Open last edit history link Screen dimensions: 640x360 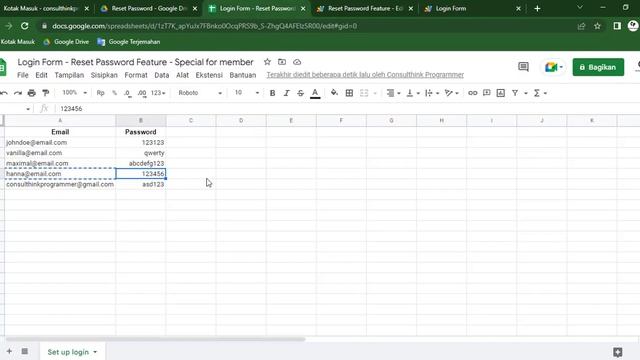point(365,75)
